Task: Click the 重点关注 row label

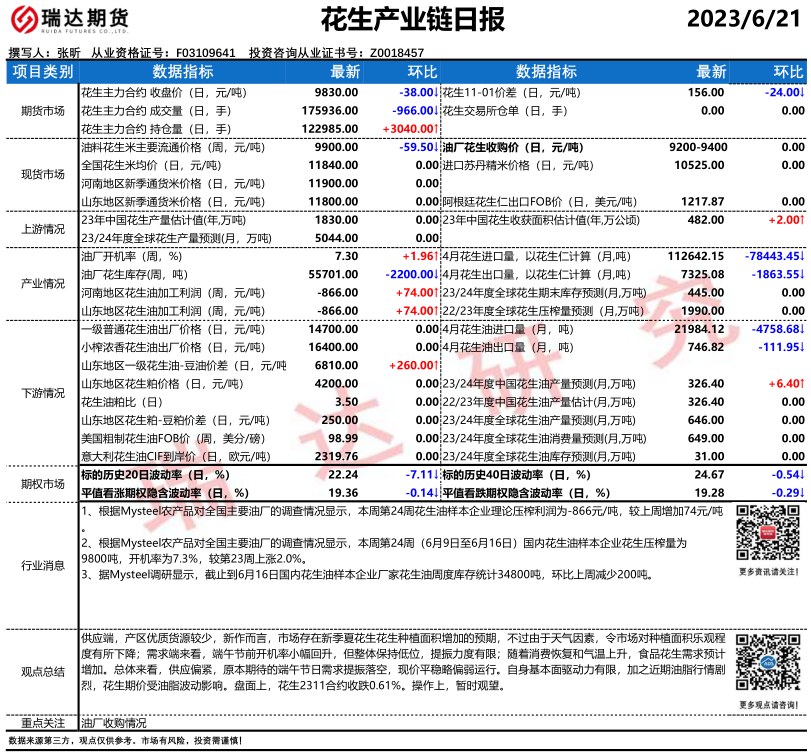Action: click(41, 723)
